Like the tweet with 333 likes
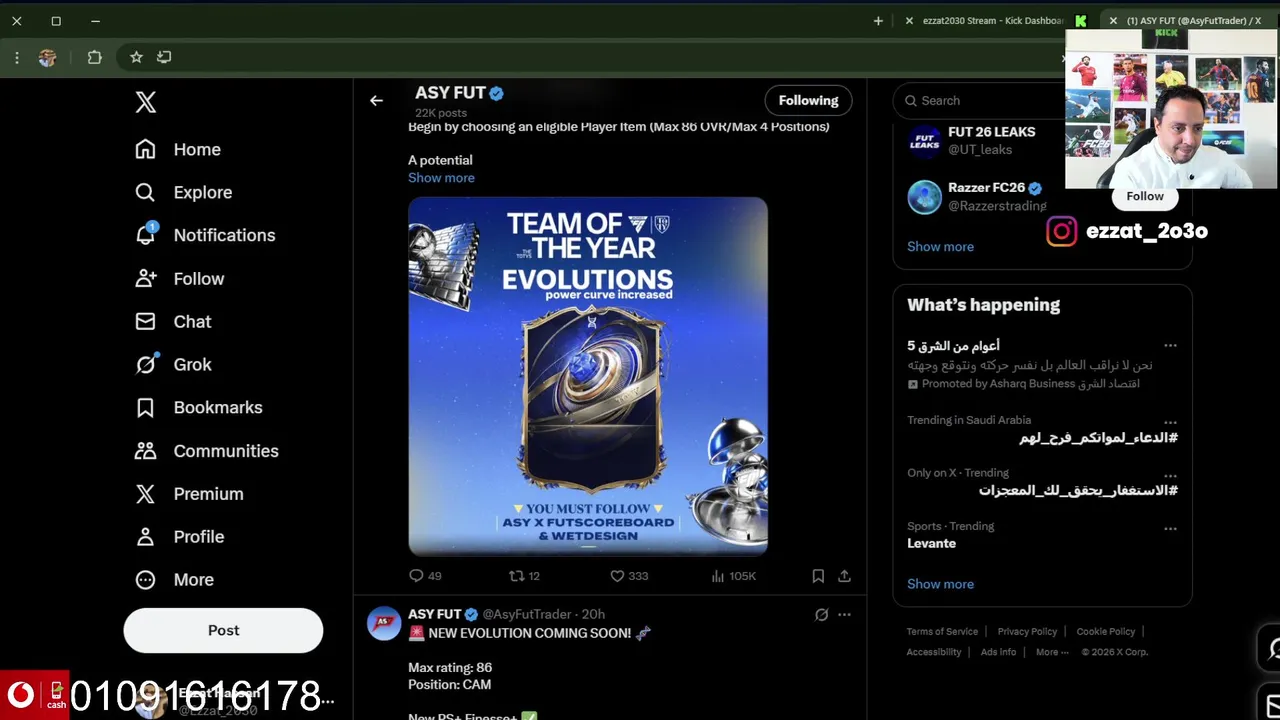 [617, 576]
